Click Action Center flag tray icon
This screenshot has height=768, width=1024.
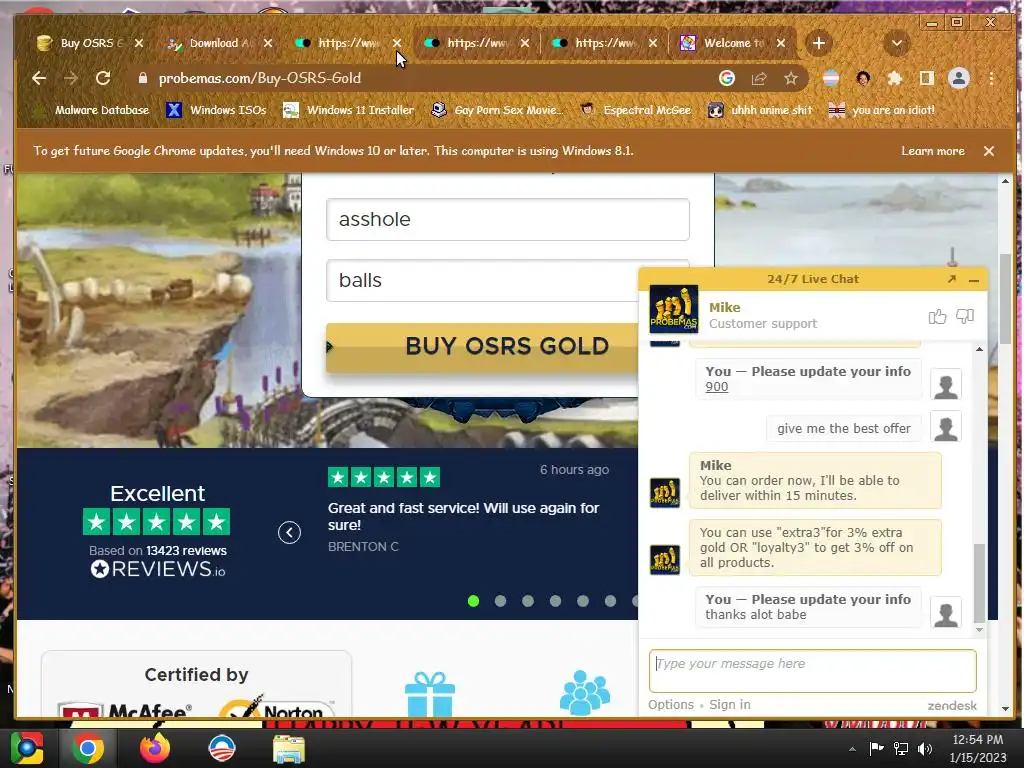click(876, 748)
